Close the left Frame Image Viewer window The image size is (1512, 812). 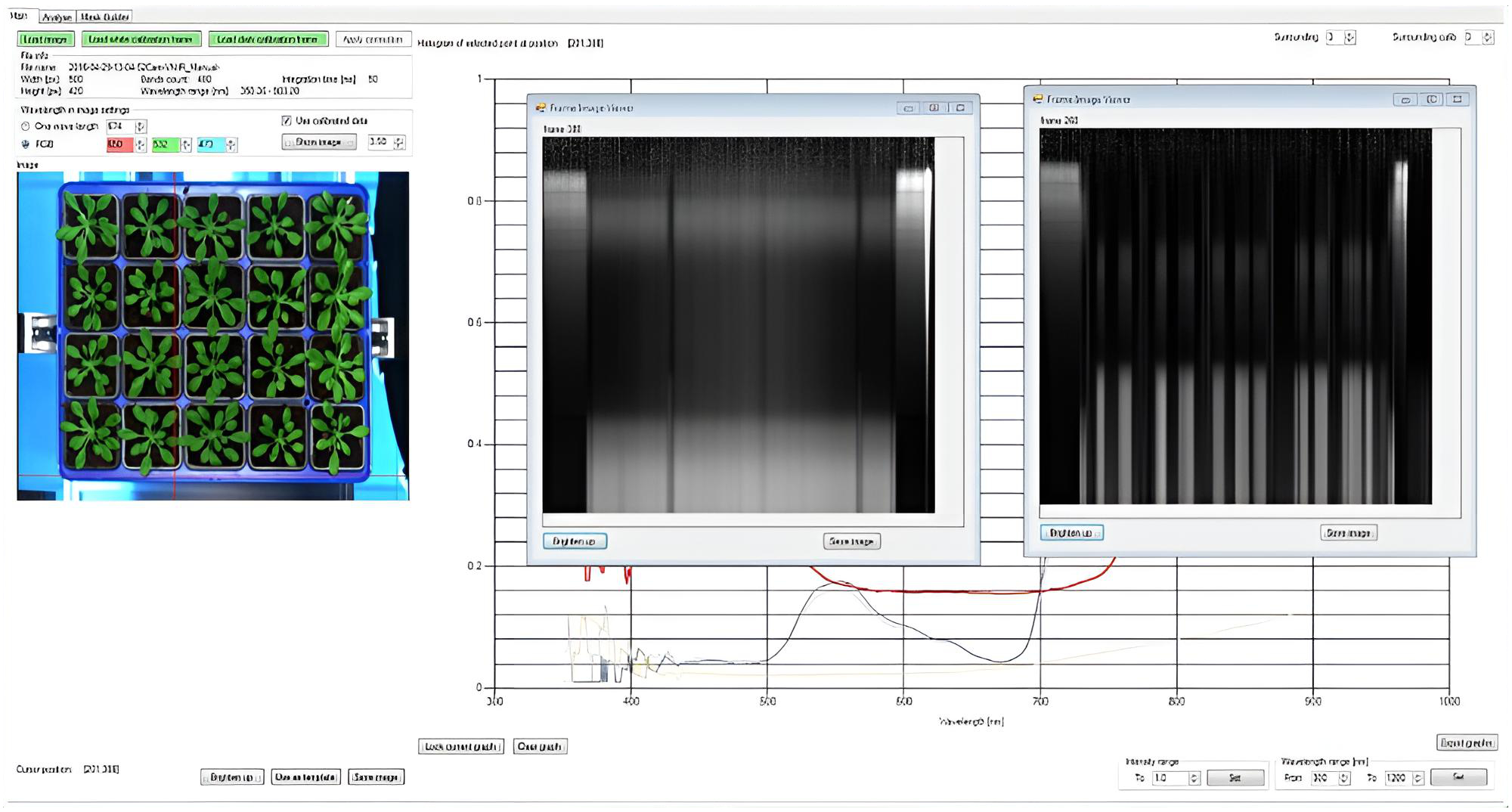click(960, 108)
